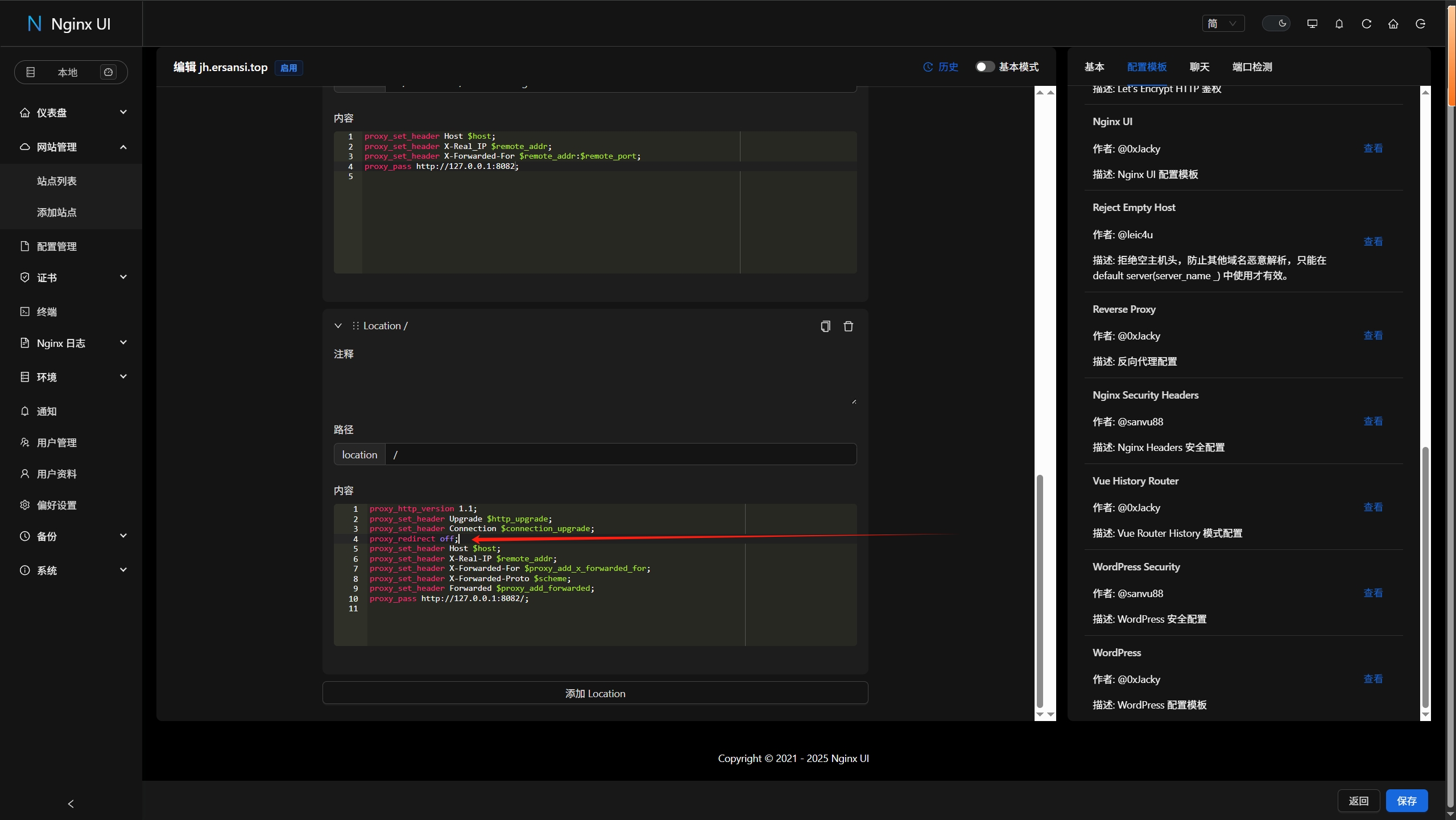Toggle the 基本模式 switch
This screenshot has width=1456, height=820.
point(985,67)
